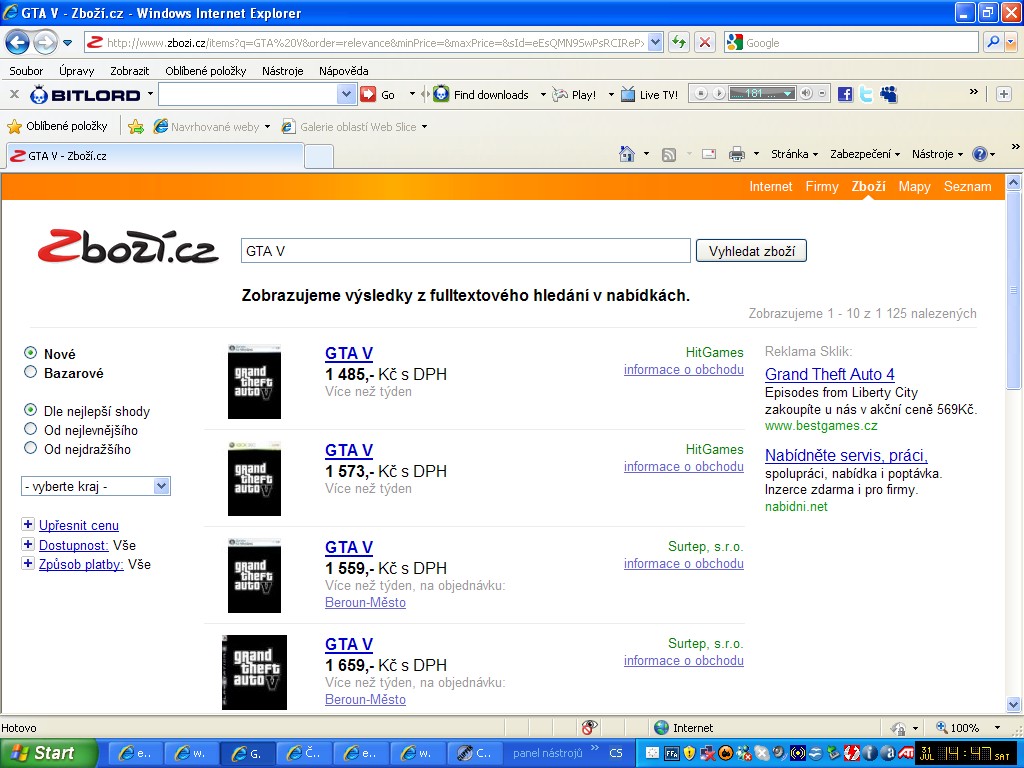1024x768 pixels.
Task: Open Facebook from the BitLord toolbar
Action: click(845, 94)
